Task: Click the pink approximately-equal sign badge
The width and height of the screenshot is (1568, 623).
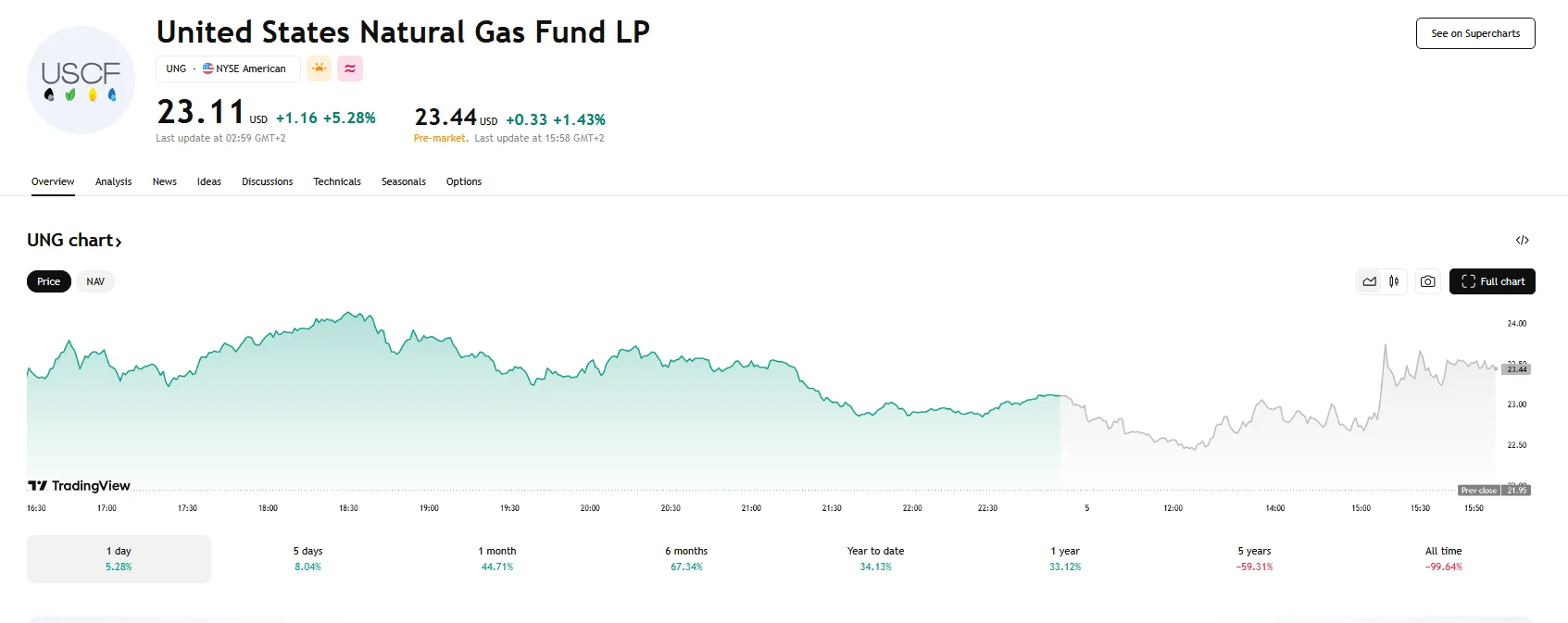Action: pos(350,69)
